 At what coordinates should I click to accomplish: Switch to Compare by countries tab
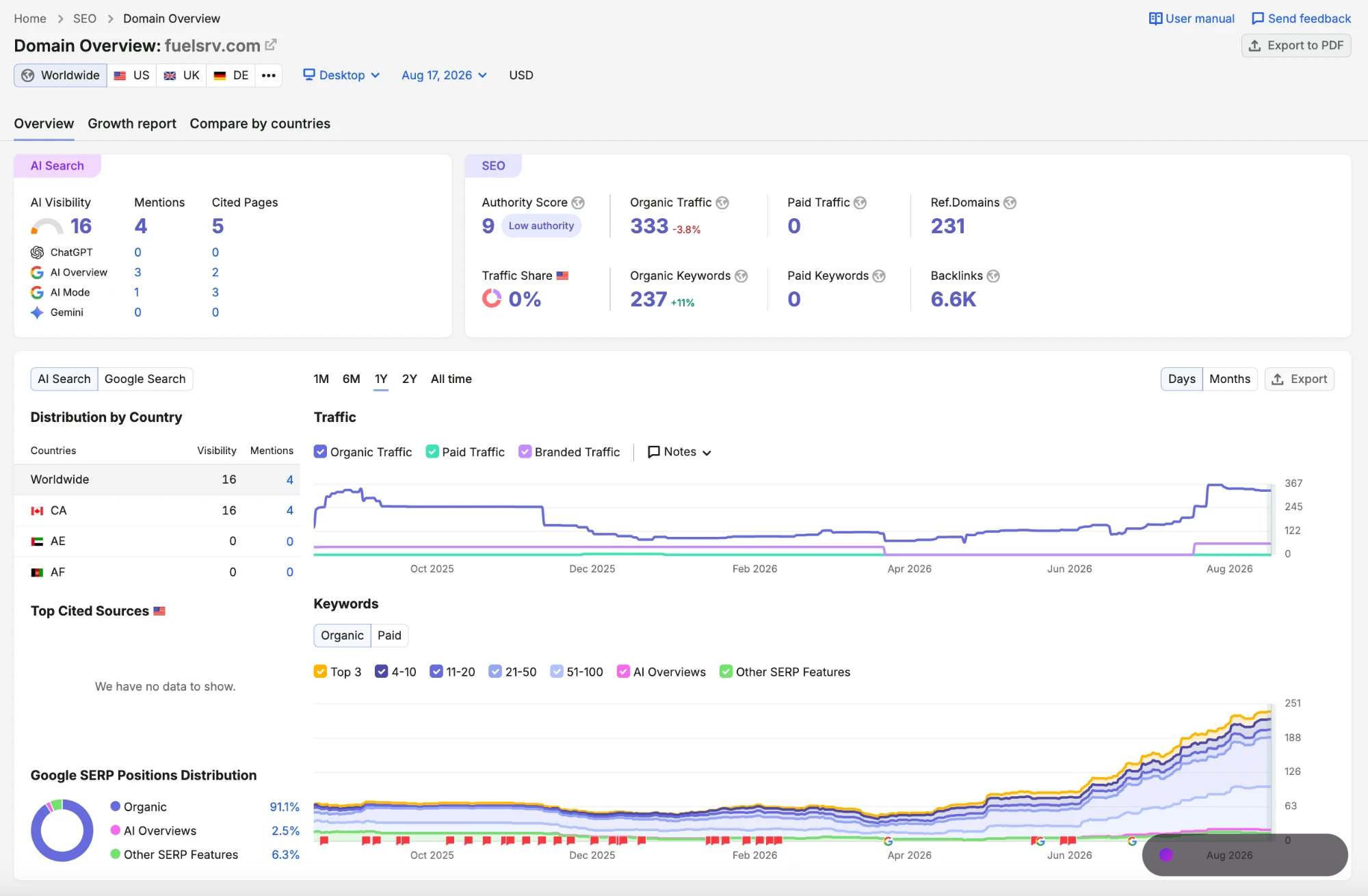(x=260, y=124)
